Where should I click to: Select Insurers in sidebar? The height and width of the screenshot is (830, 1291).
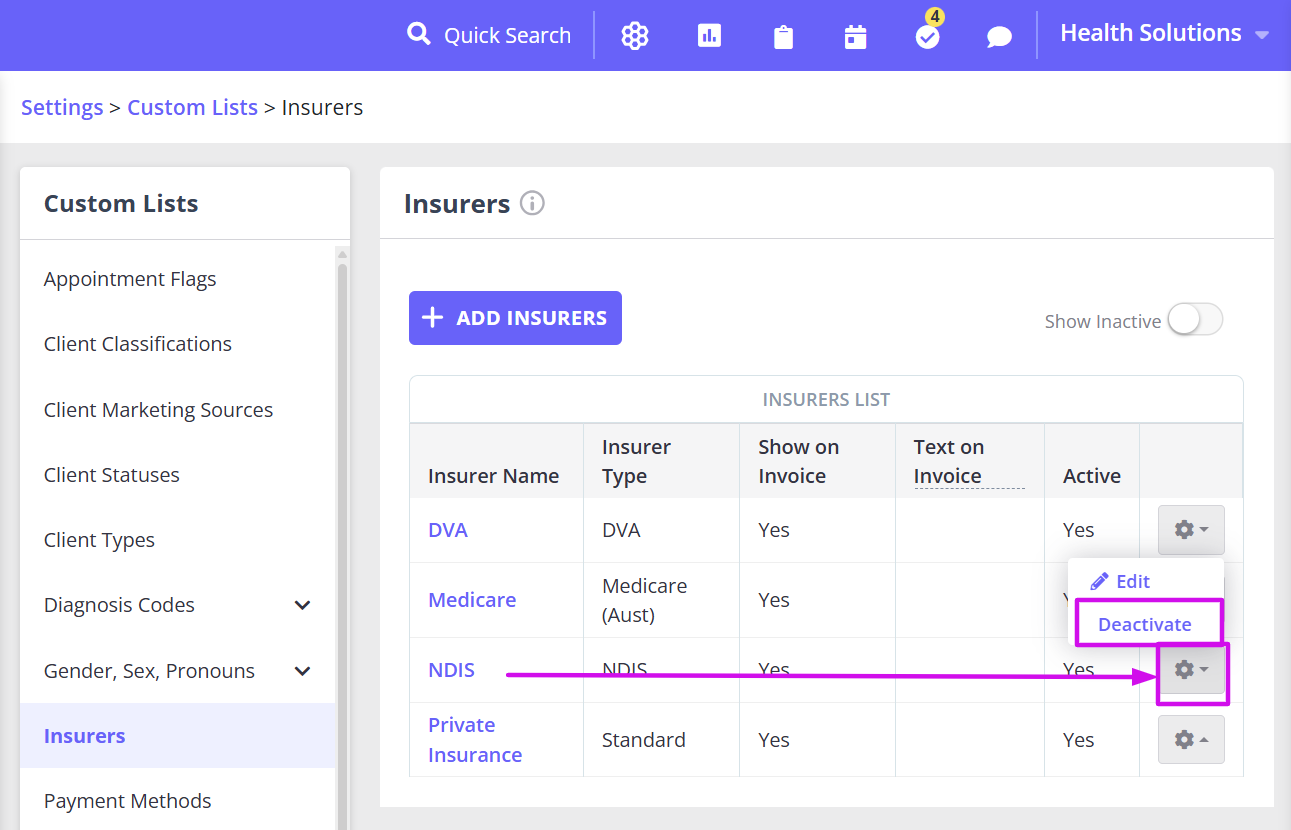(x=178, y=736)
